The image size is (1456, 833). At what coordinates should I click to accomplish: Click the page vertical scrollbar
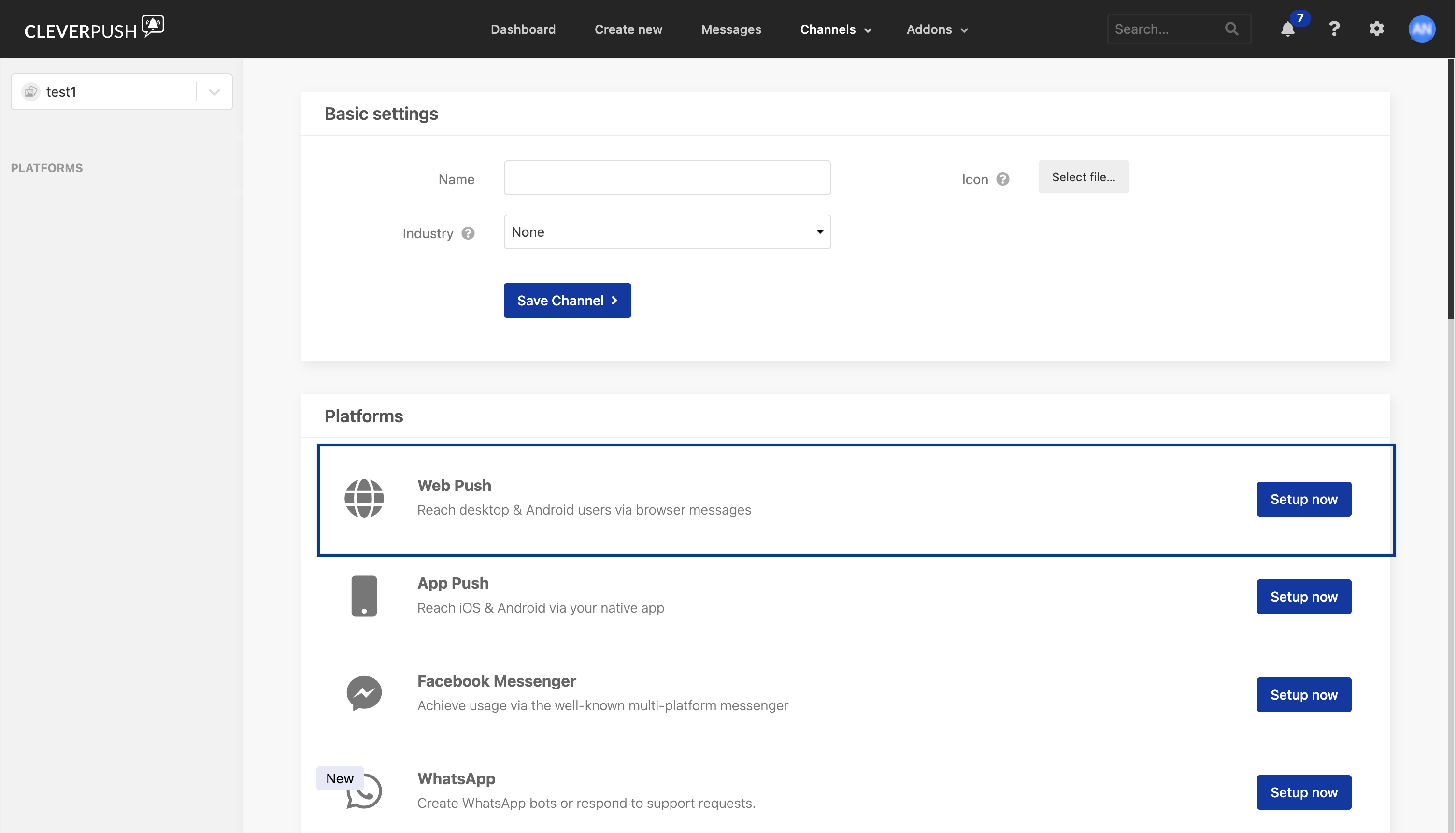(1451, 189)
